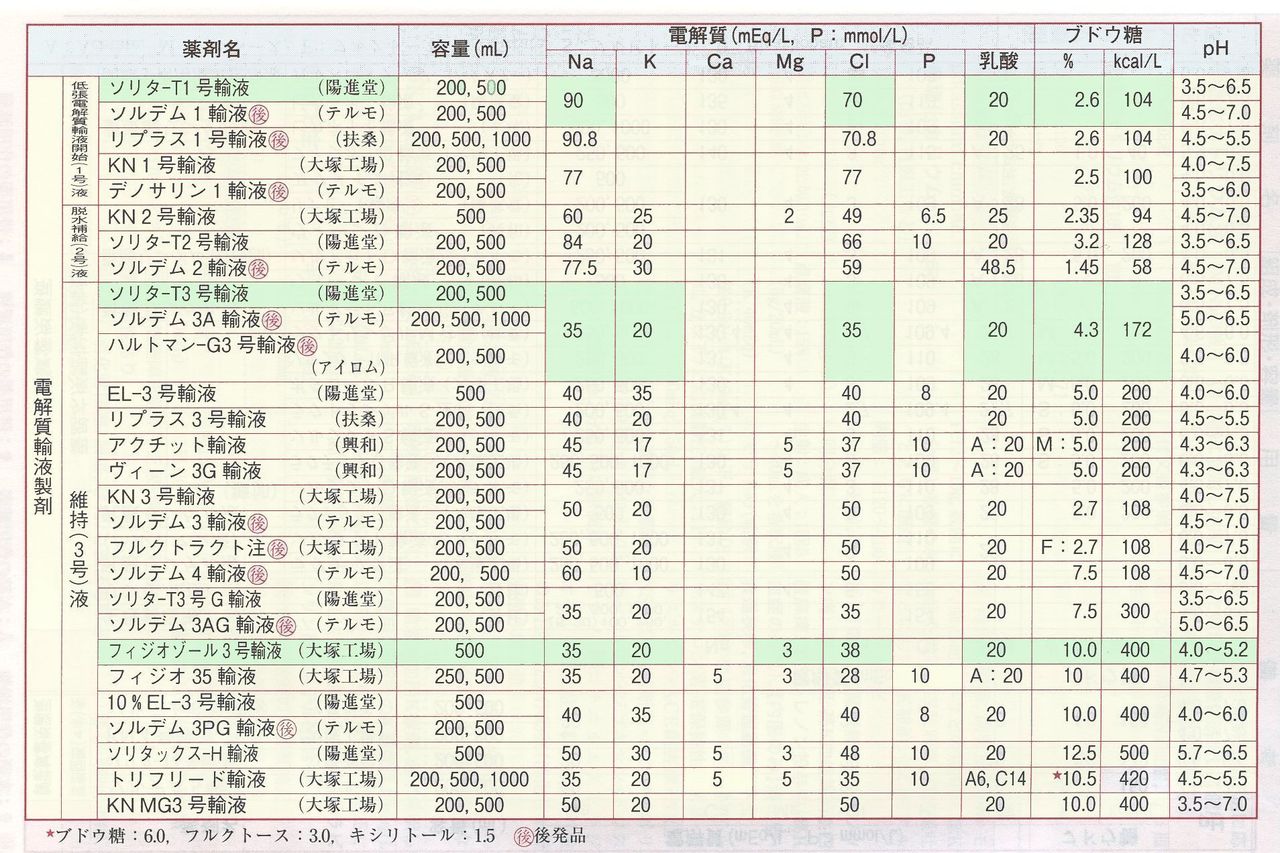Select the pH range 4.0～5.2
1280x853 pixels.
tap(1215, 651)
